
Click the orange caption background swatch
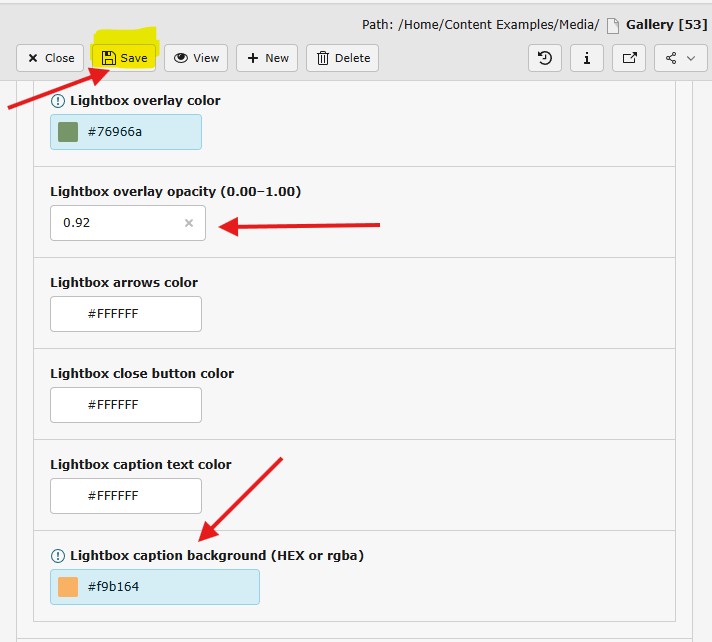pos(68,587)
